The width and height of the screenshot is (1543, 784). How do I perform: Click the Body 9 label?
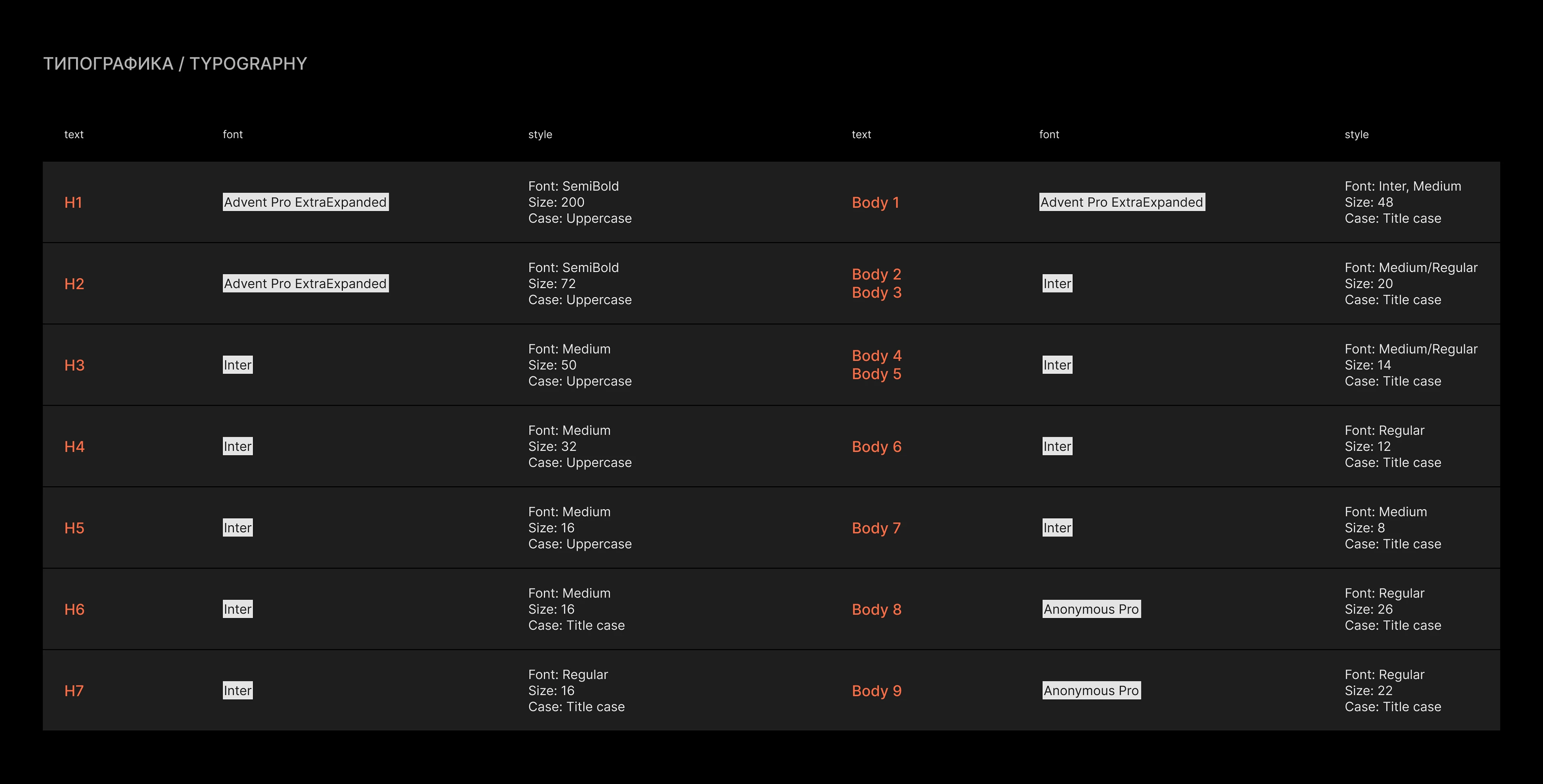point(876,691)
